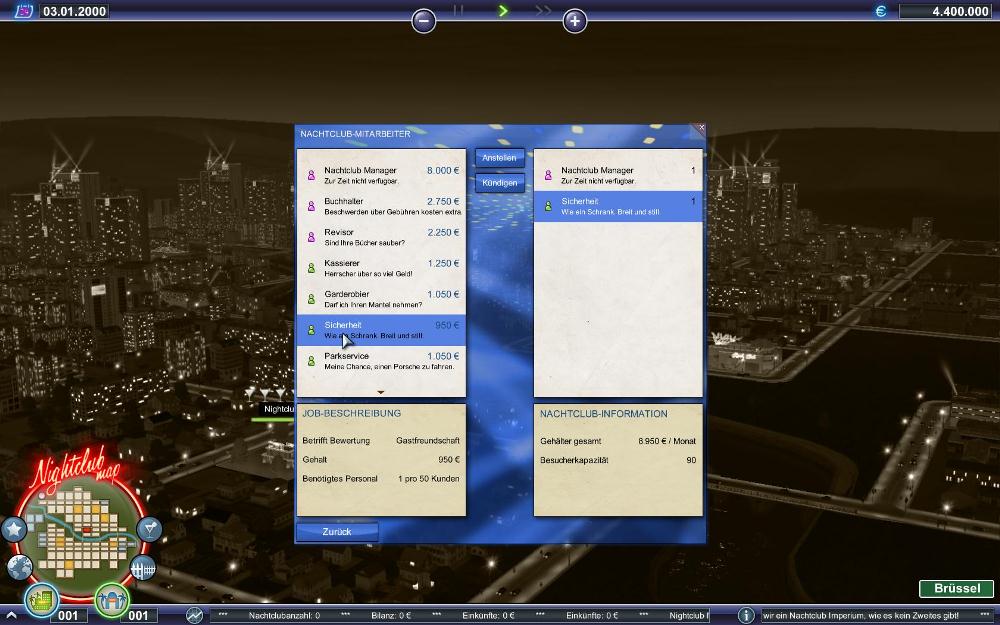Image resolution: width=1000 pixels, height=625 pixels.
Task: Click the fence icon beside the minimap
Action: tap(143, 569)
